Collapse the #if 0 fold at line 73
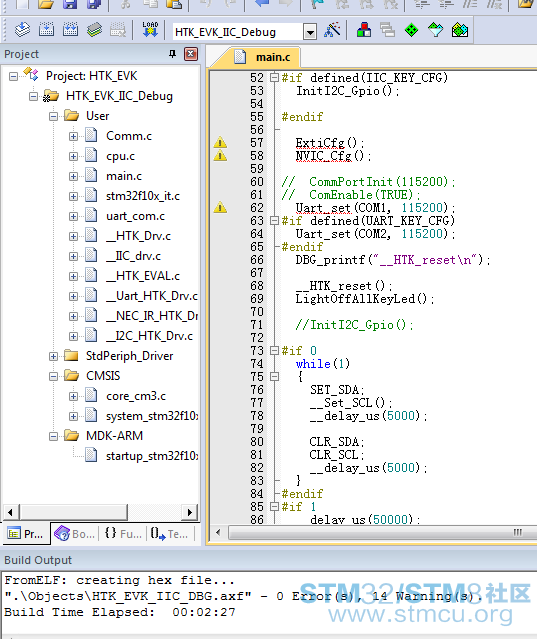The height and width of the screenshot is (639, 537). click(x=275, y=350)
